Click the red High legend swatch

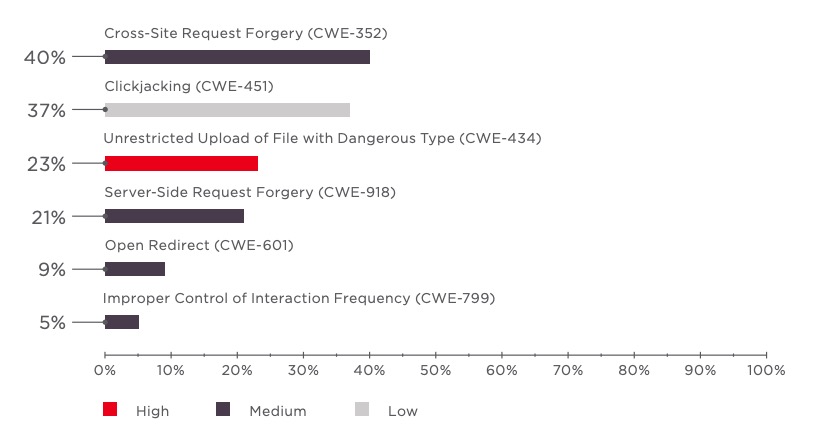[110, 410]
